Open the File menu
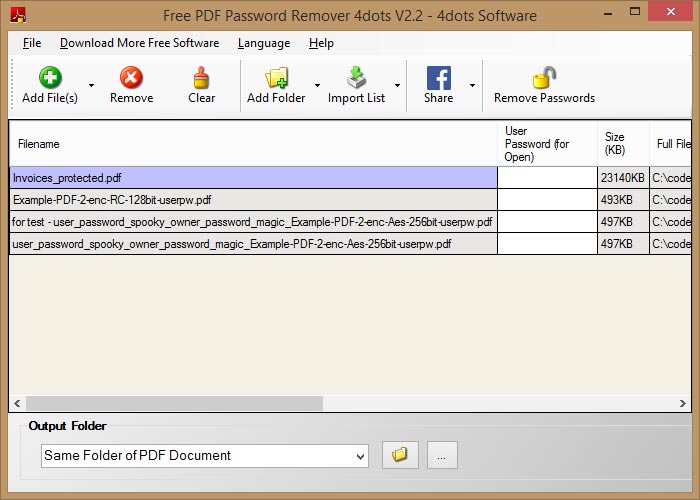This screenshot has width=700, height=500. tap(32, 43)
